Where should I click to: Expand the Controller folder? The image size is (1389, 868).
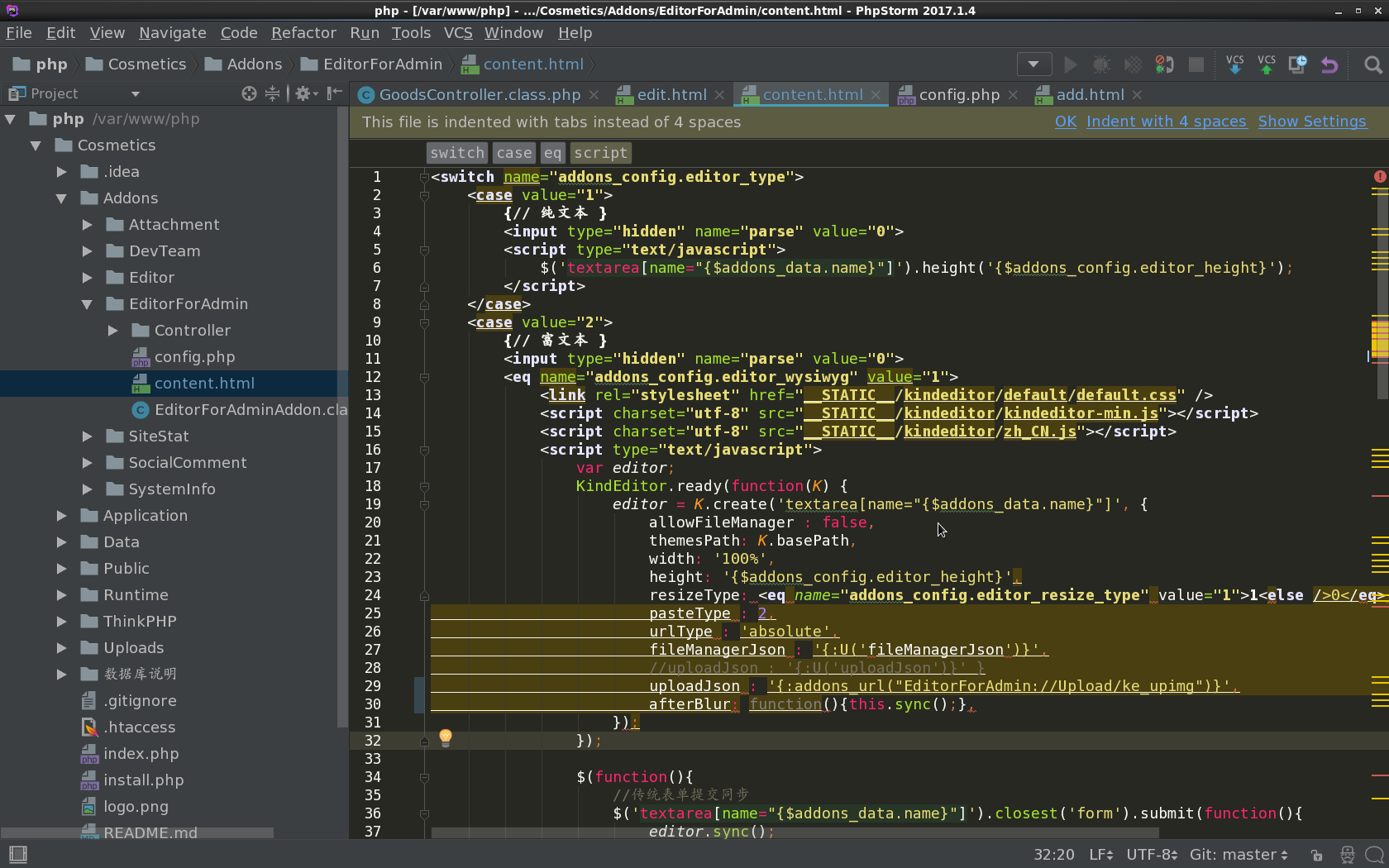tap(112, 331)
